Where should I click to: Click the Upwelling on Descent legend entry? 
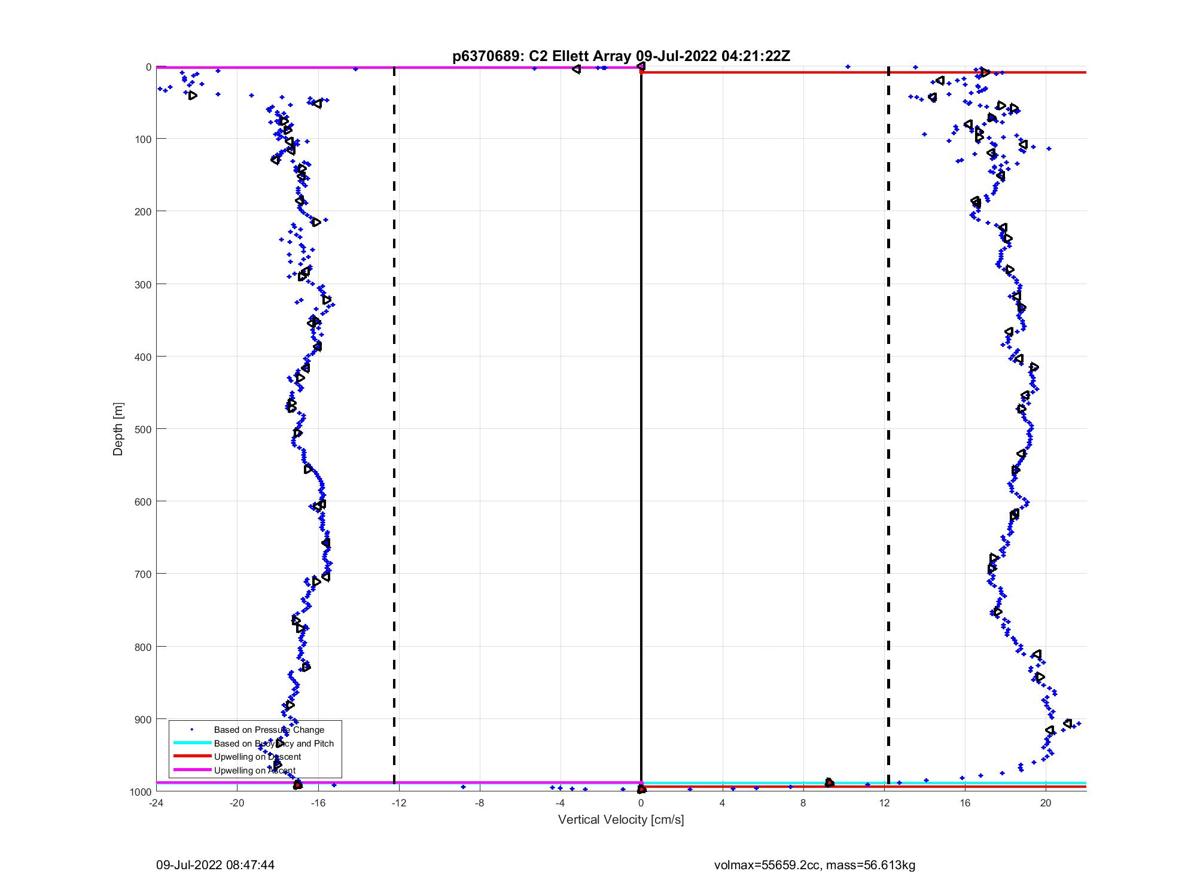pyautogui.click(x=258, y=757)
